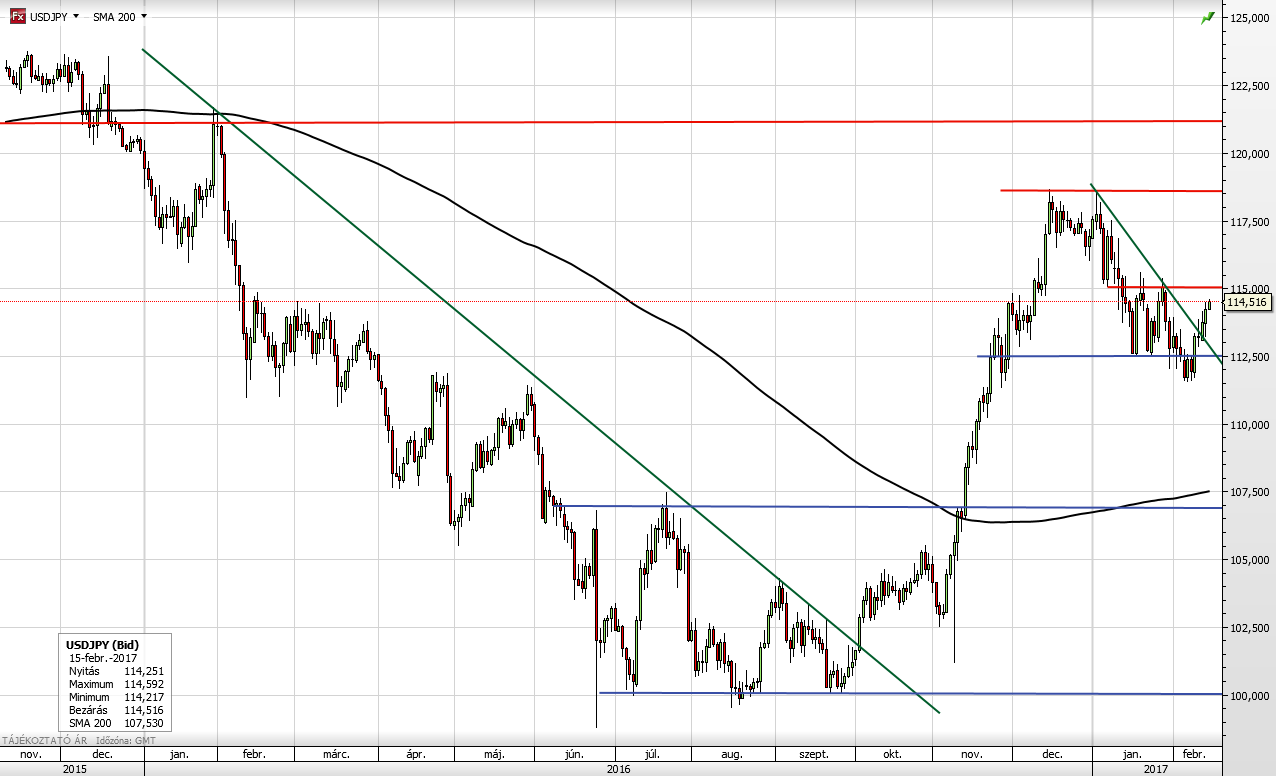Screen dimensions: 1276x776
Task: Click the 'okt.' month label on time axis
Action: 893,753
